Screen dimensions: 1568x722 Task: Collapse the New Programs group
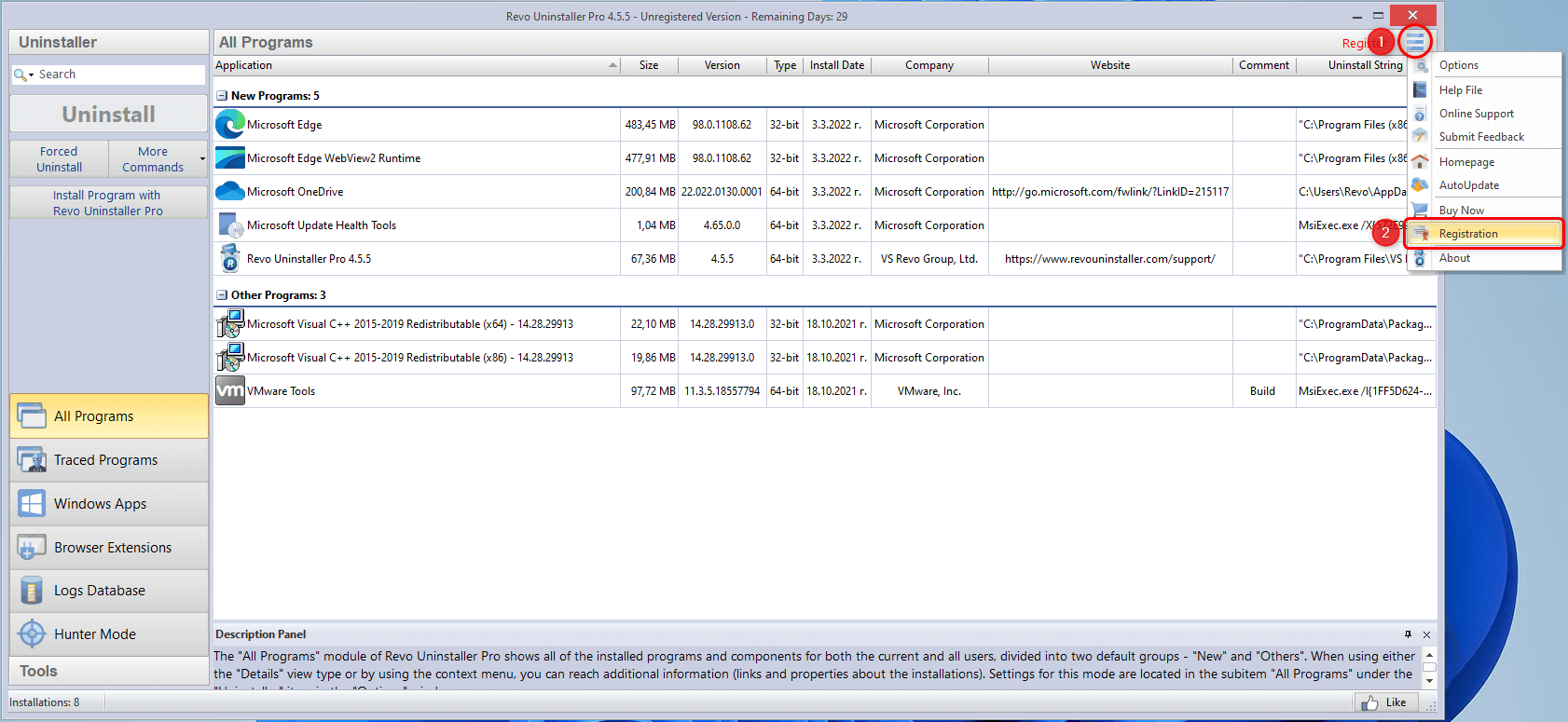point(222,96)
